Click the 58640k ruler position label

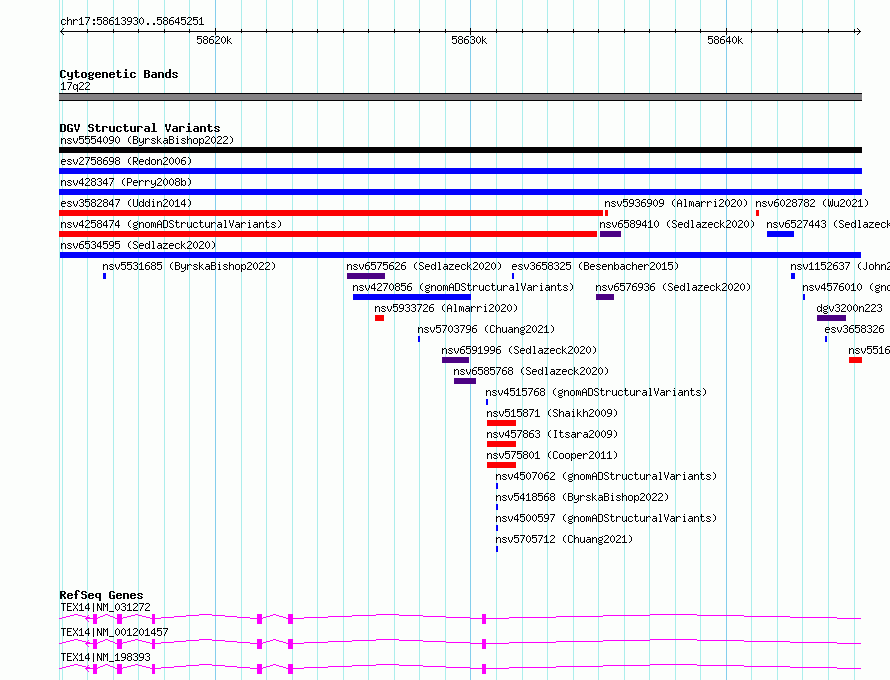(725, 40)
